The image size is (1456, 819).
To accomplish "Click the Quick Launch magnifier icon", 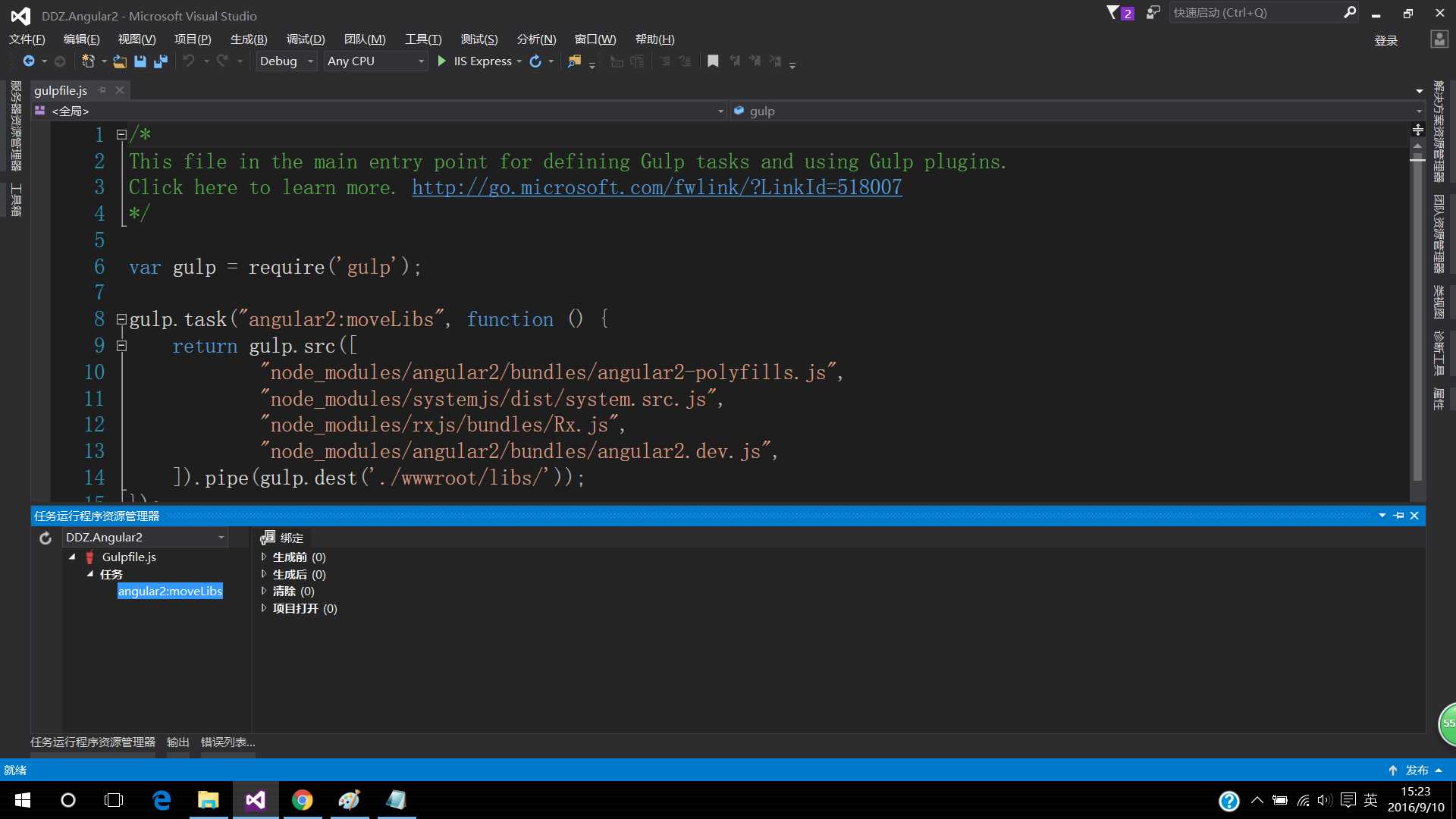I will (1350, 13).
